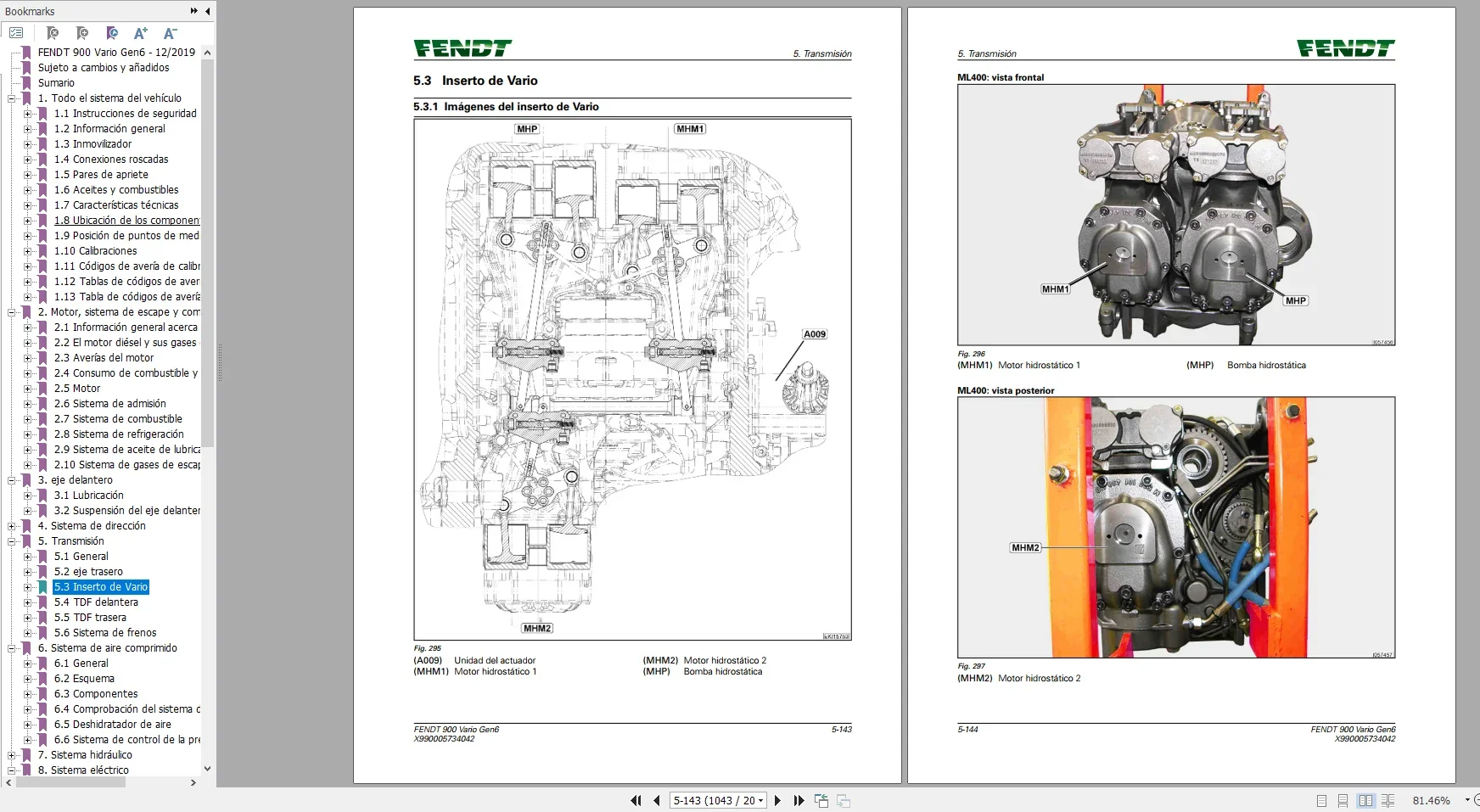Image resolution: width=1480 pixels, height=812 pixels.
Task: Decrease text size with the A- icon
Action: click(170, 33)
